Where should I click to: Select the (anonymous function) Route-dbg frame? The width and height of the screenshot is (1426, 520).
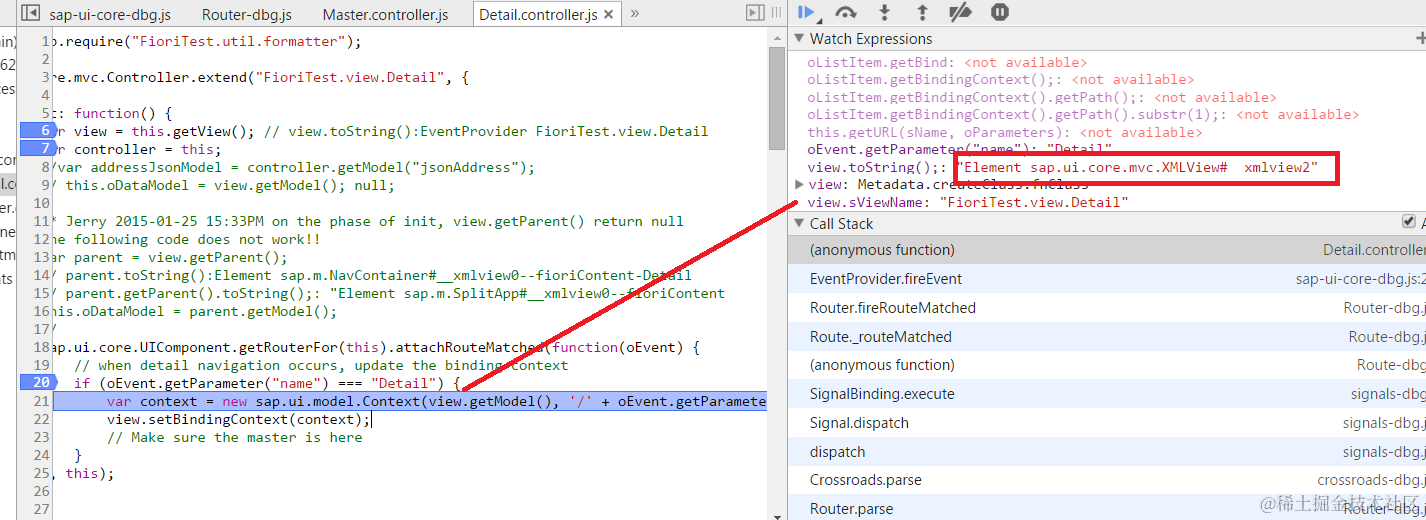(1107, 365)
